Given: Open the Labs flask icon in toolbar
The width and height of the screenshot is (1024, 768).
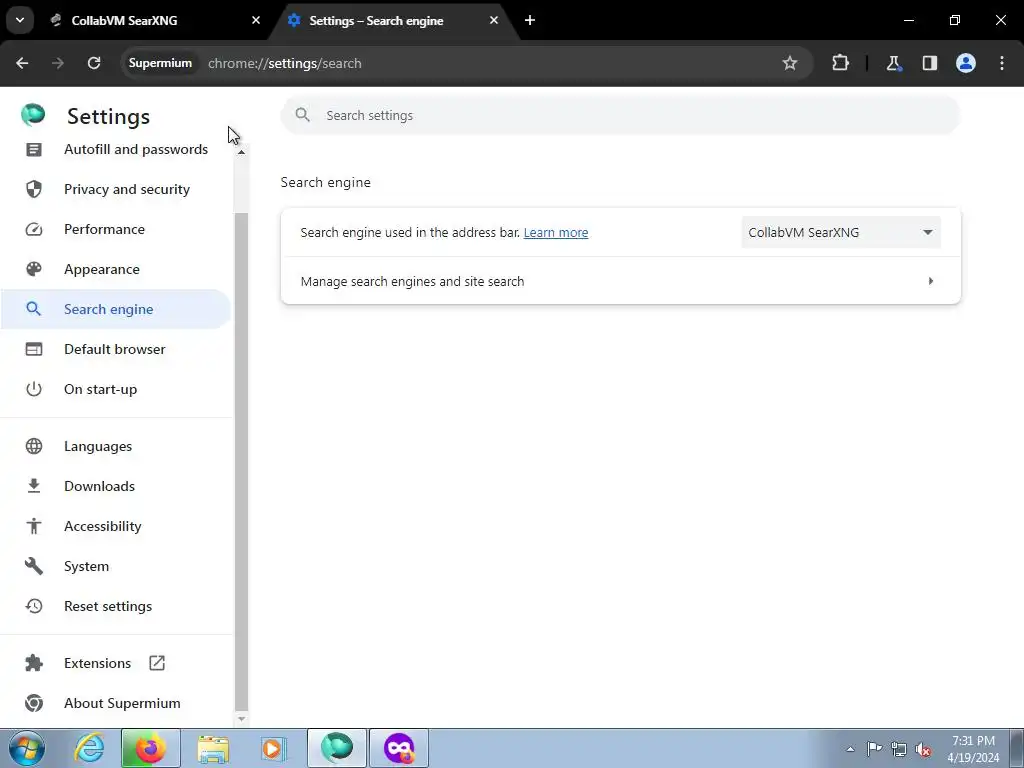Looking at the screenshot, I should [x=893, y=63].
